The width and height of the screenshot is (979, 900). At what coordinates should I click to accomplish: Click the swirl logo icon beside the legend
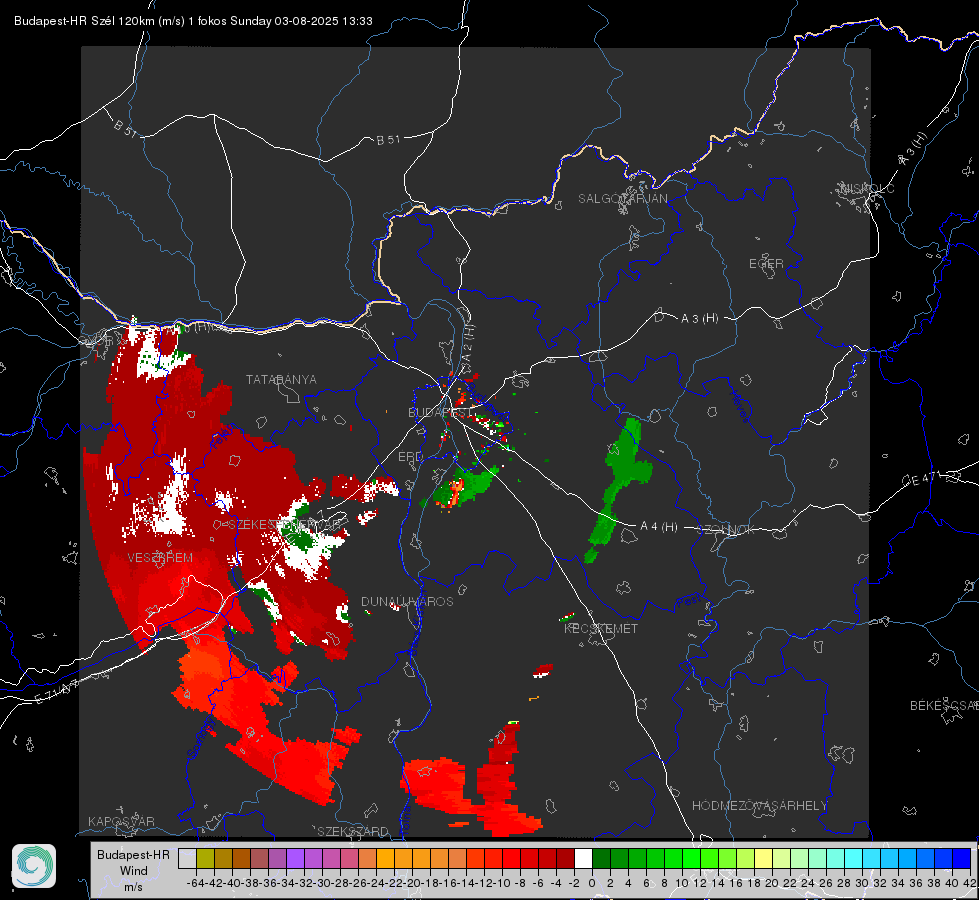pos(34,866)
